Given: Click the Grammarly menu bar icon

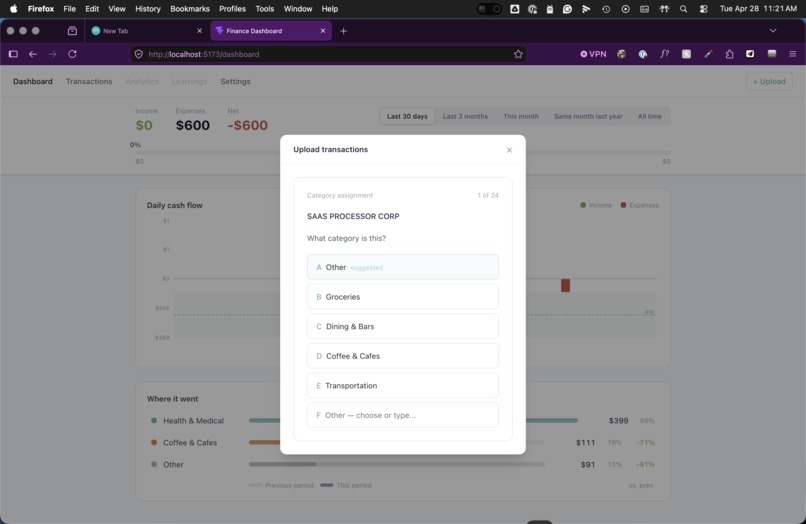Looking at the screenshot, I should 567,9.
